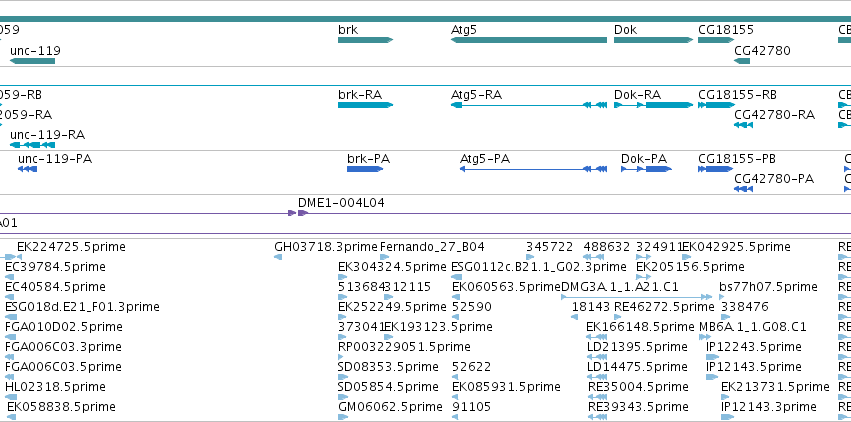Click the RP003229051.5prime label
851x422 pixels.
(404, 347)
